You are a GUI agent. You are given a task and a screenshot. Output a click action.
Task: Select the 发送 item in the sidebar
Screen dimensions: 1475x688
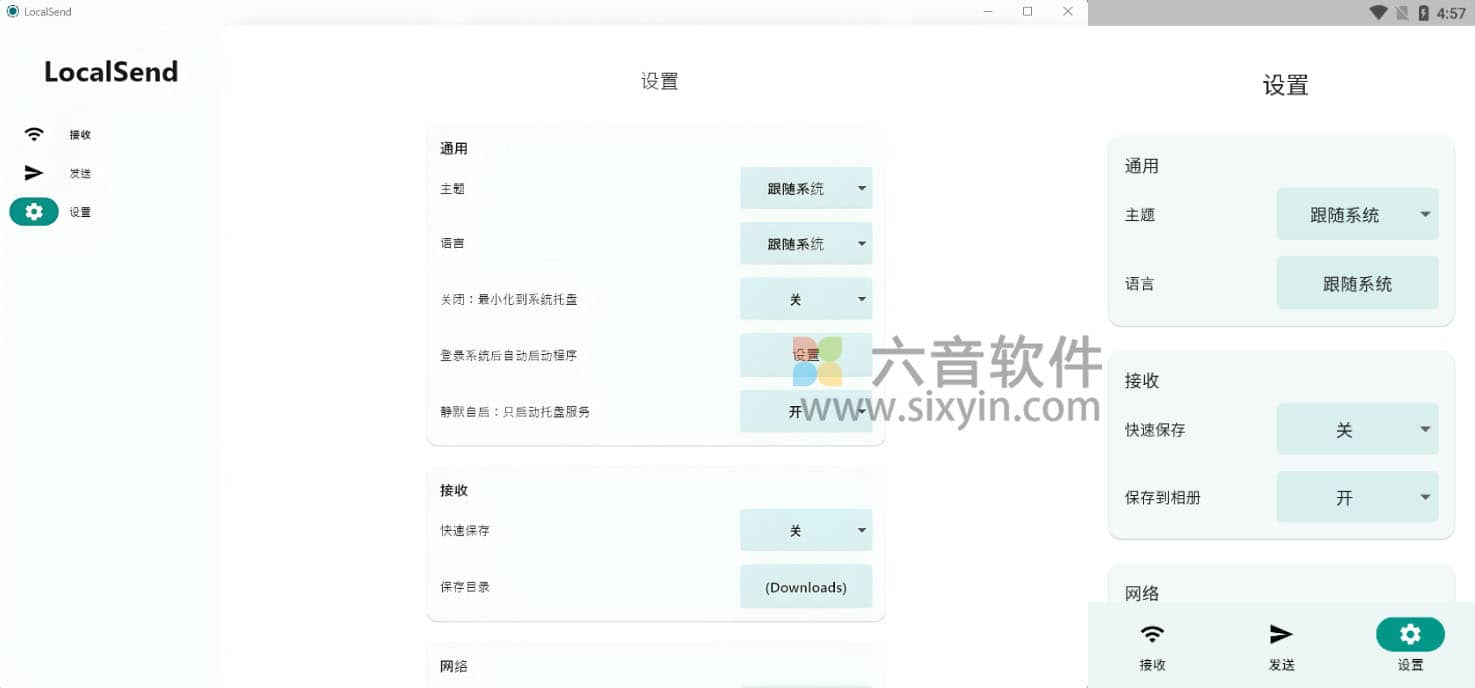(x=79, y=172)
